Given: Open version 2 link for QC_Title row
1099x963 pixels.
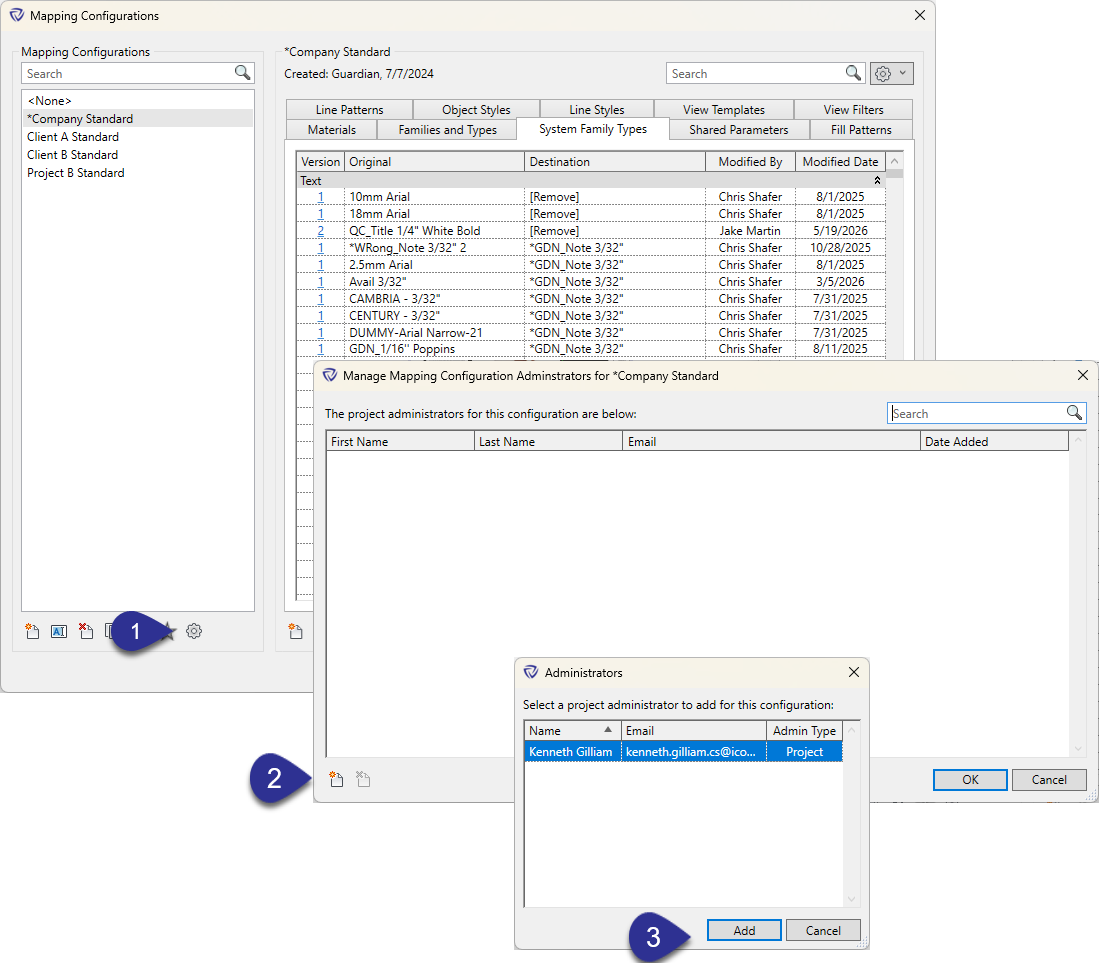Looking at the screenshot, I should tap(321, 231).
